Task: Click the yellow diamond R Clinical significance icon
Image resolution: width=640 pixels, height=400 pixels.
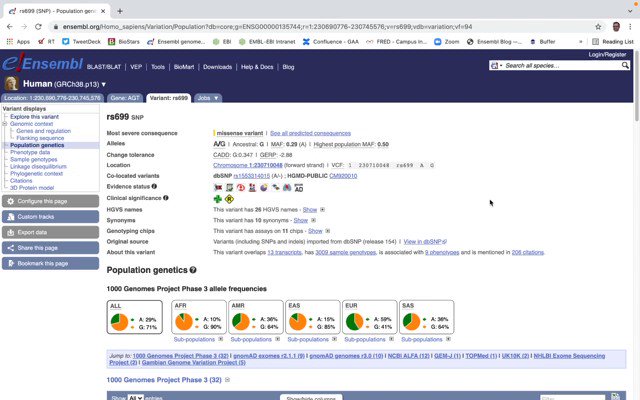Action: point(229,199)
